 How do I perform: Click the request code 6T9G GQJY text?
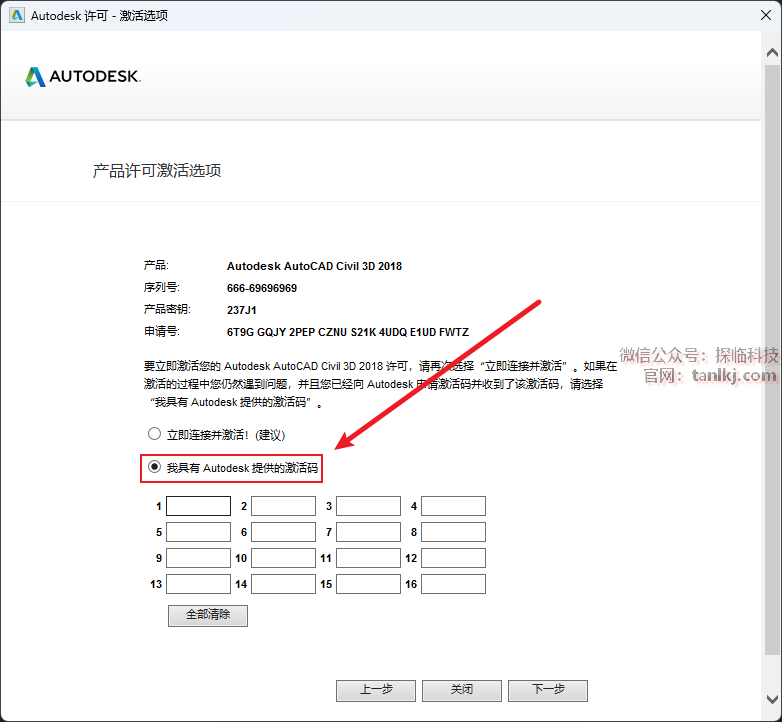[348, 332]
